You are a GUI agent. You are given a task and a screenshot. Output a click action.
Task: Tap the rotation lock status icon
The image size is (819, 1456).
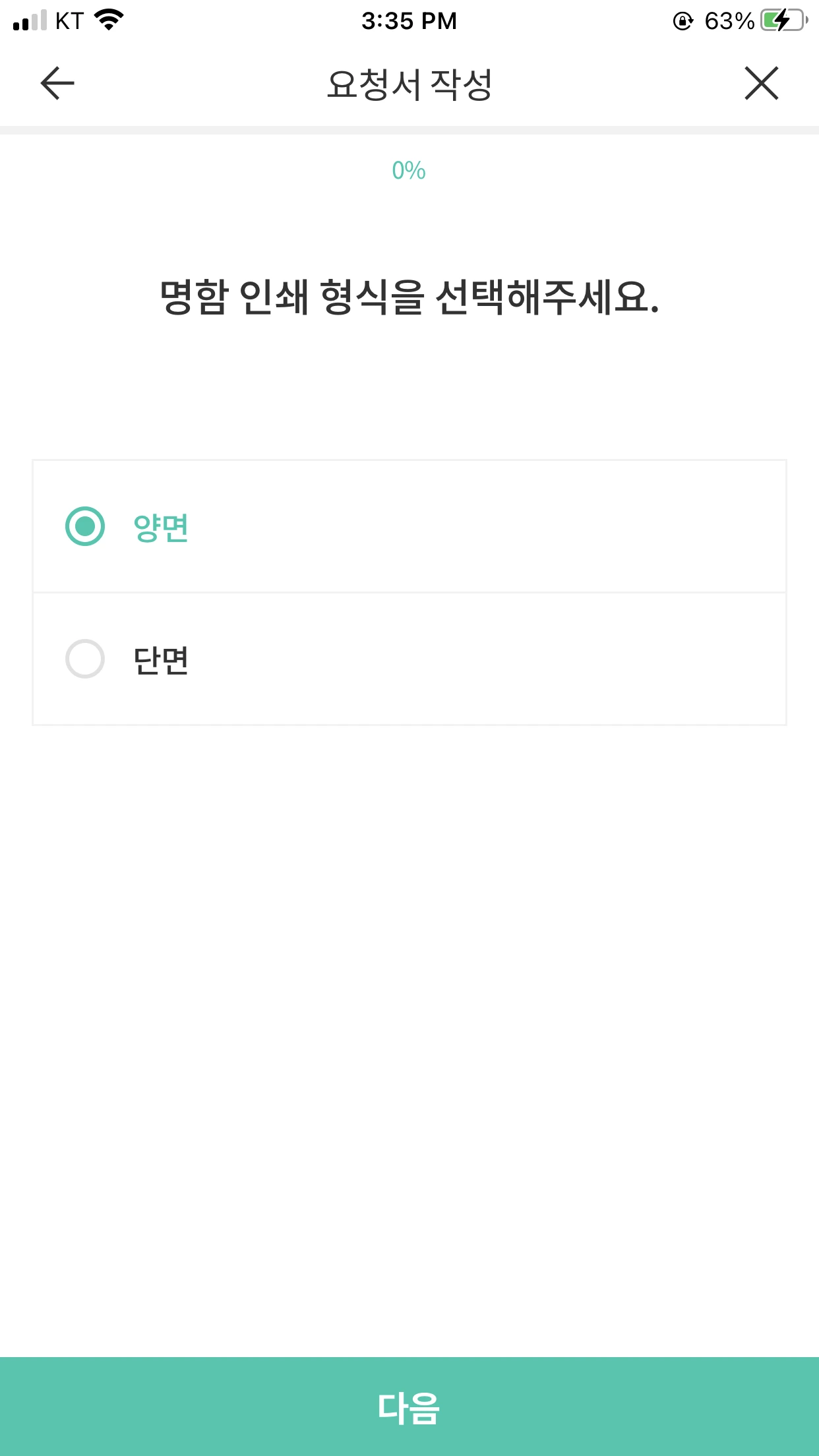[x=683, y=21]
